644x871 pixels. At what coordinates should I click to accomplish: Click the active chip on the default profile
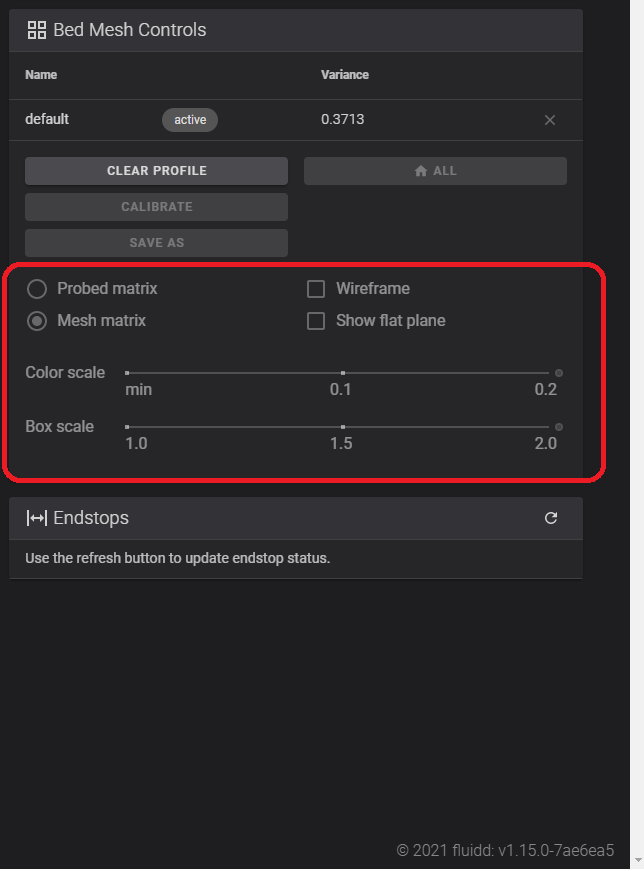[189, 119]
